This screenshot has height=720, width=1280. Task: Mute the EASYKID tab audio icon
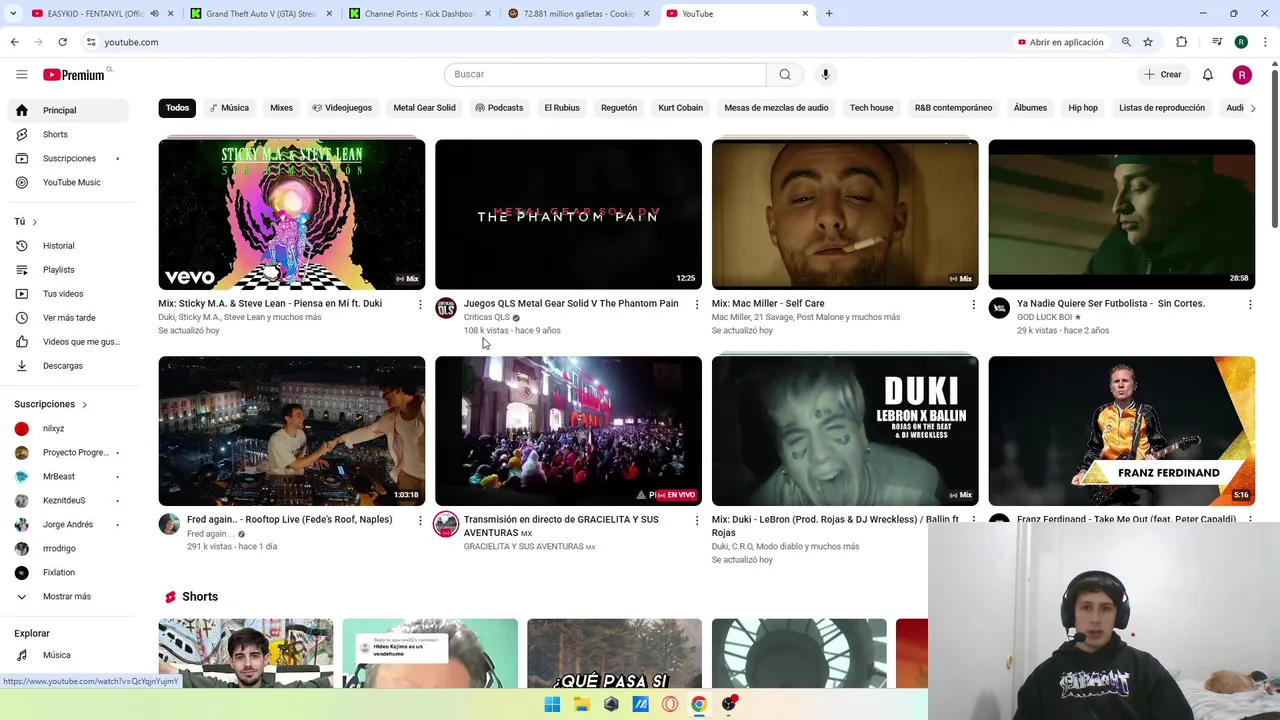pyautogui.click(x=154, y=14)
